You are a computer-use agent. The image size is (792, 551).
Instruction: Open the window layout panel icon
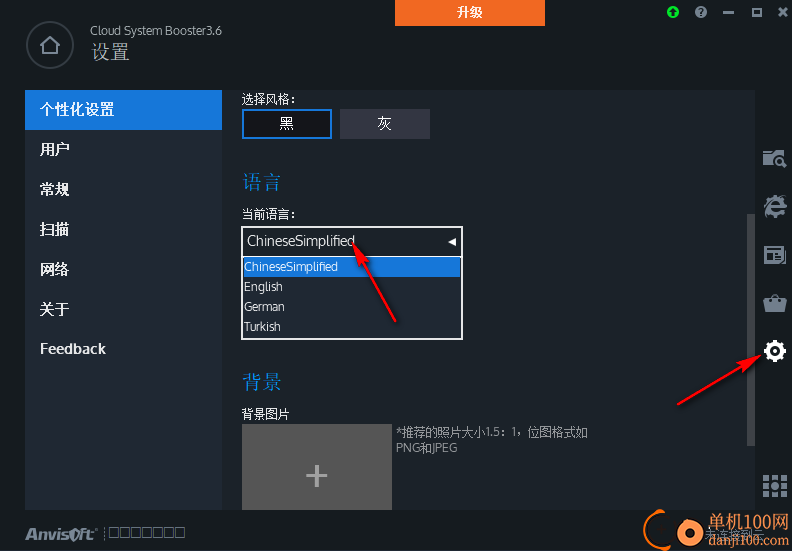click(x=774, y=255)
